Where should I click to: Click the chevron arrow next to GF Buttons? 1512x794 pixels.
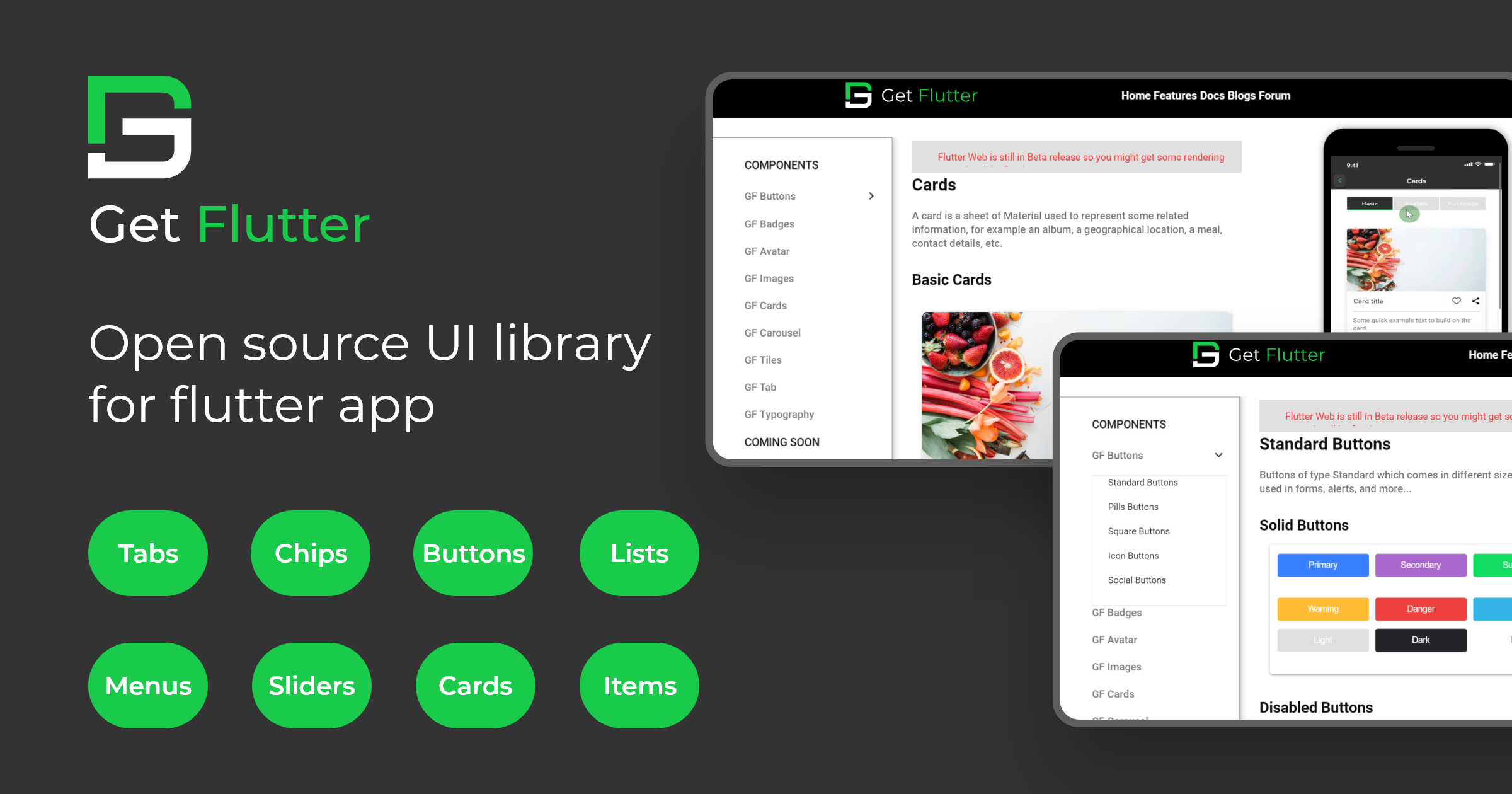pyautogui.click(x=871, y=196)
